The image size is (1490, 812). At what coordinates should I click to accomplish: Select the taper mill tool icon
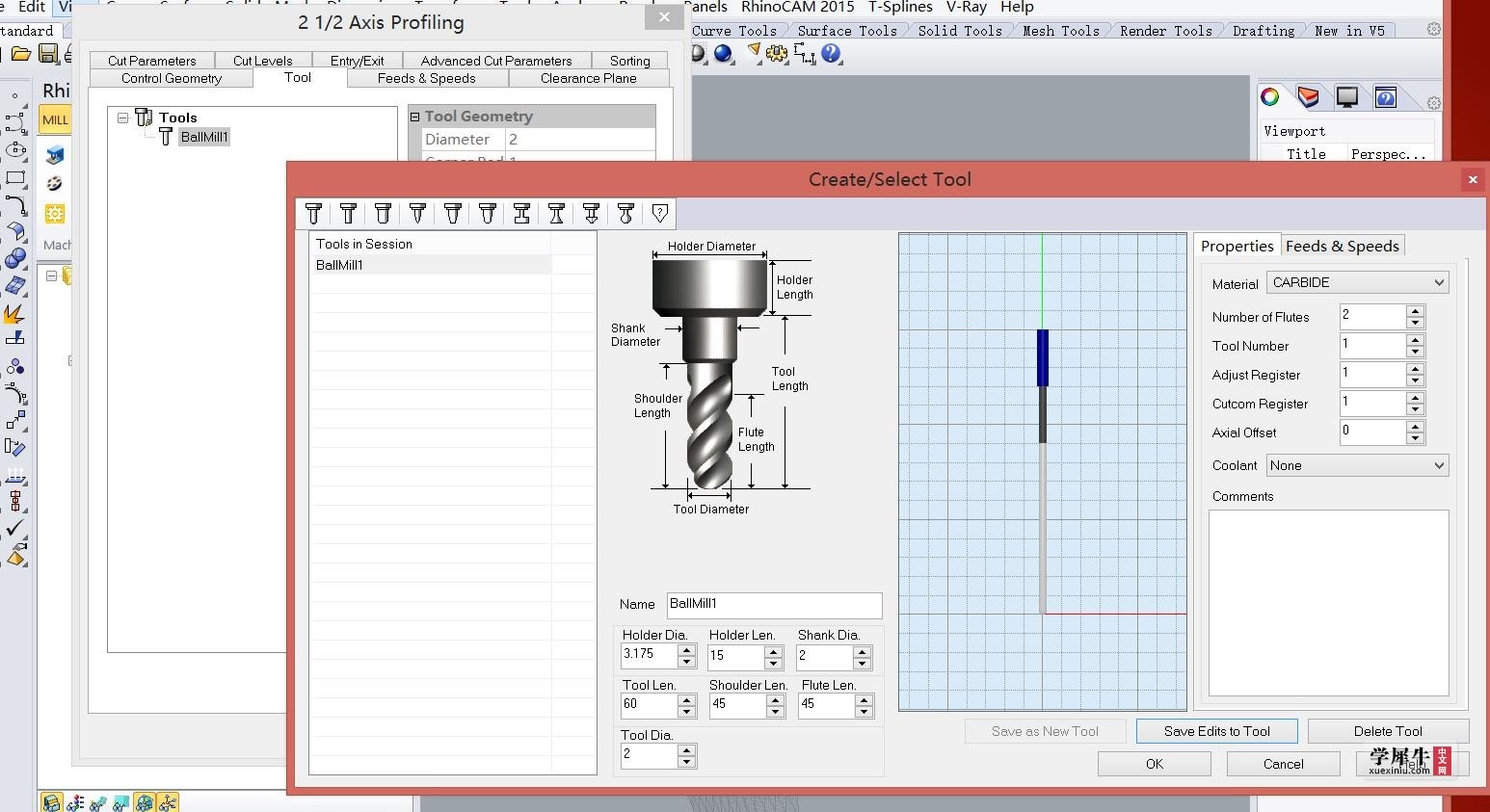[x=452, y=214]
